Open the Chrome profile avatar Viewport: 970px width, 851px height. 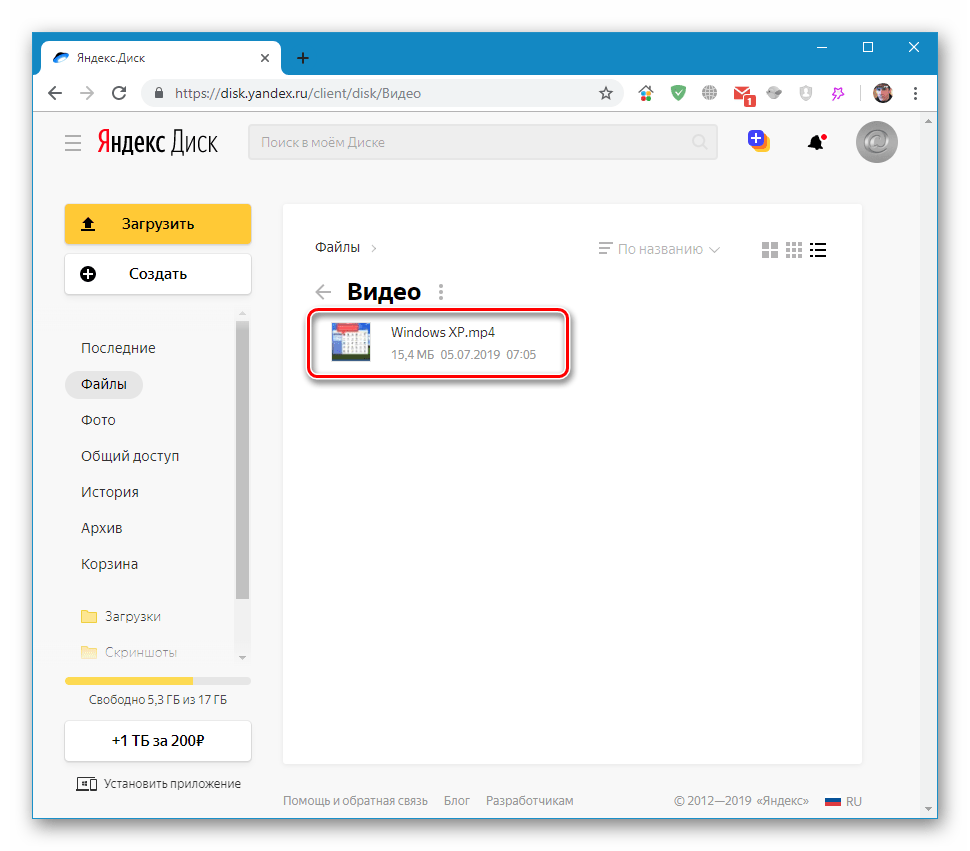883,93
